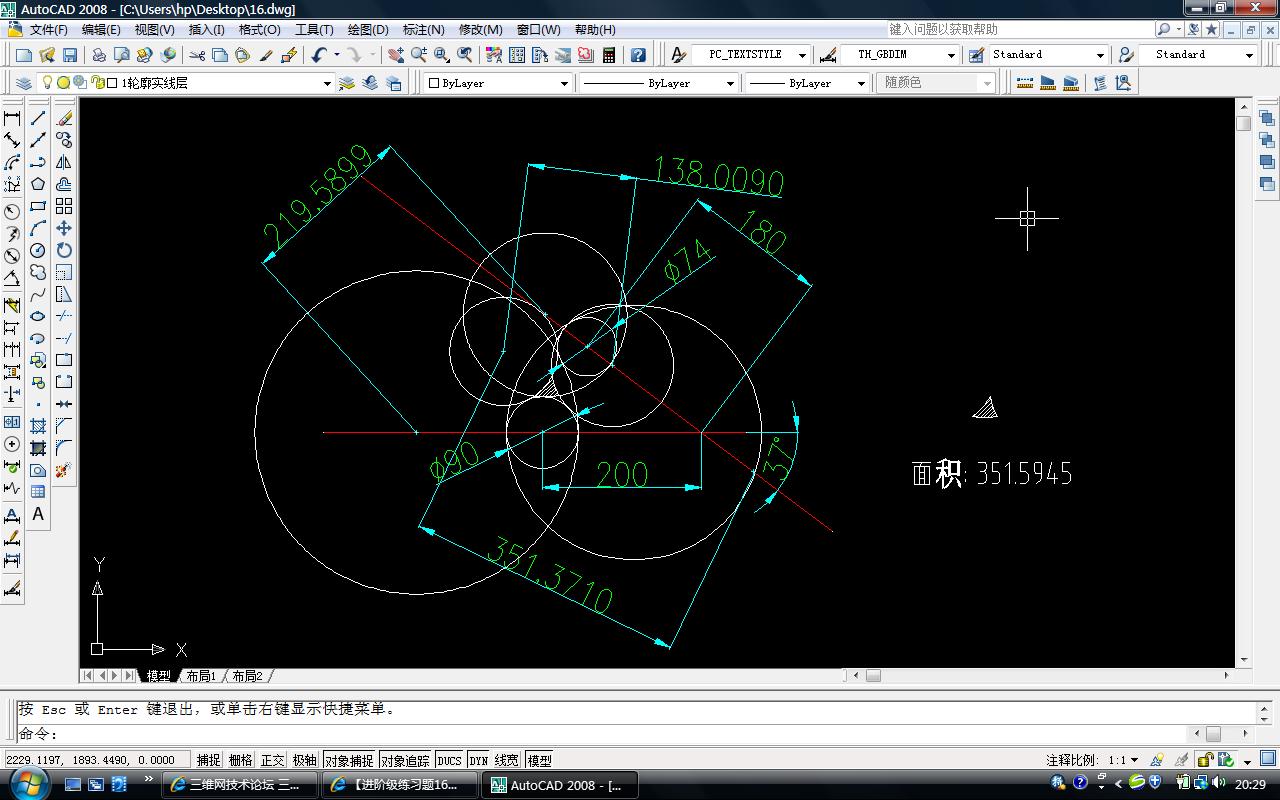Expand the 1:1 annotation scale dropdown
Image resolution: width=1280 pixels, height=800 pixels.
click(1123, 760)
